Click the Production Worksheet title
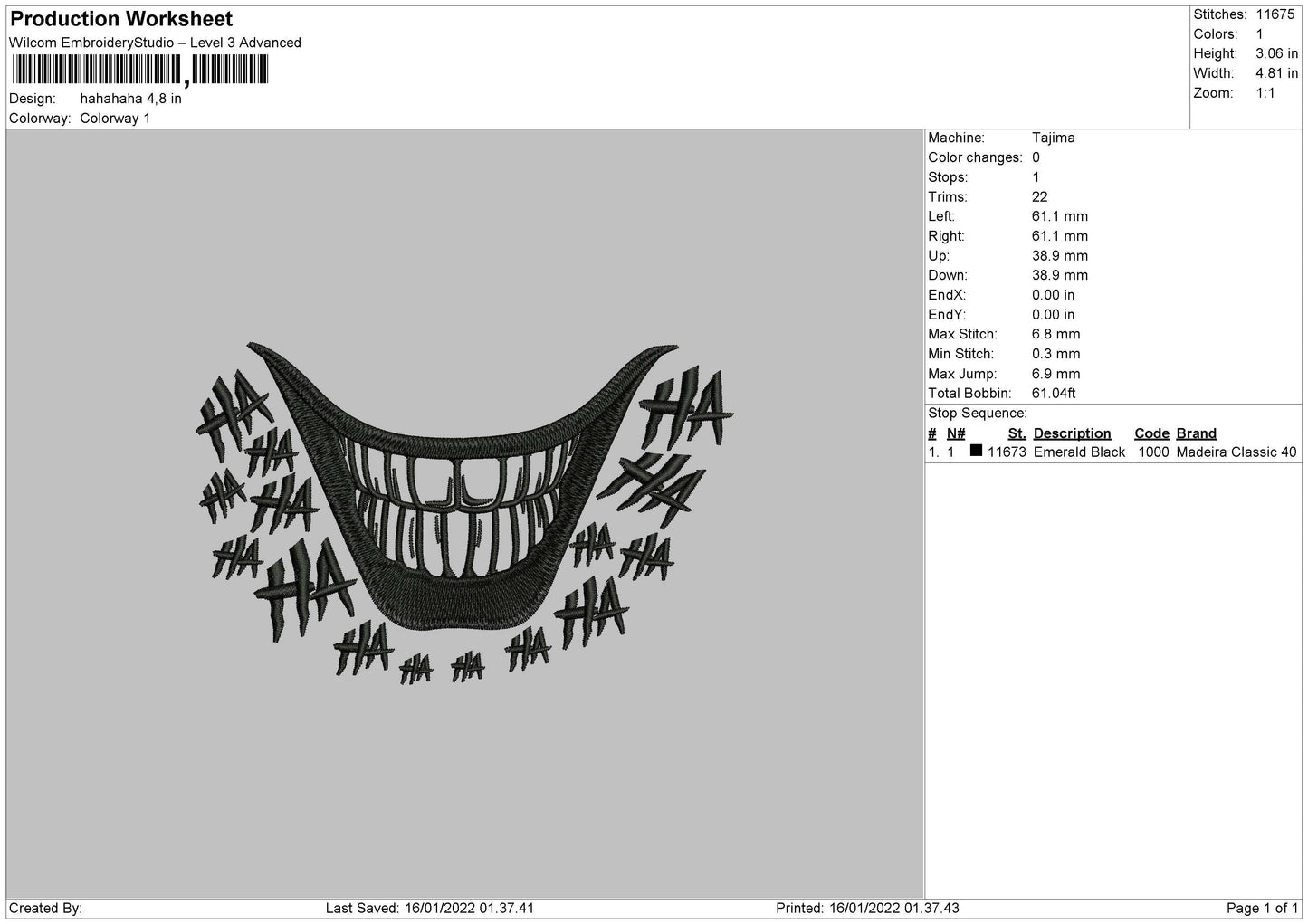This screenshot has height=924, width=1308. (x=121, y=19)
